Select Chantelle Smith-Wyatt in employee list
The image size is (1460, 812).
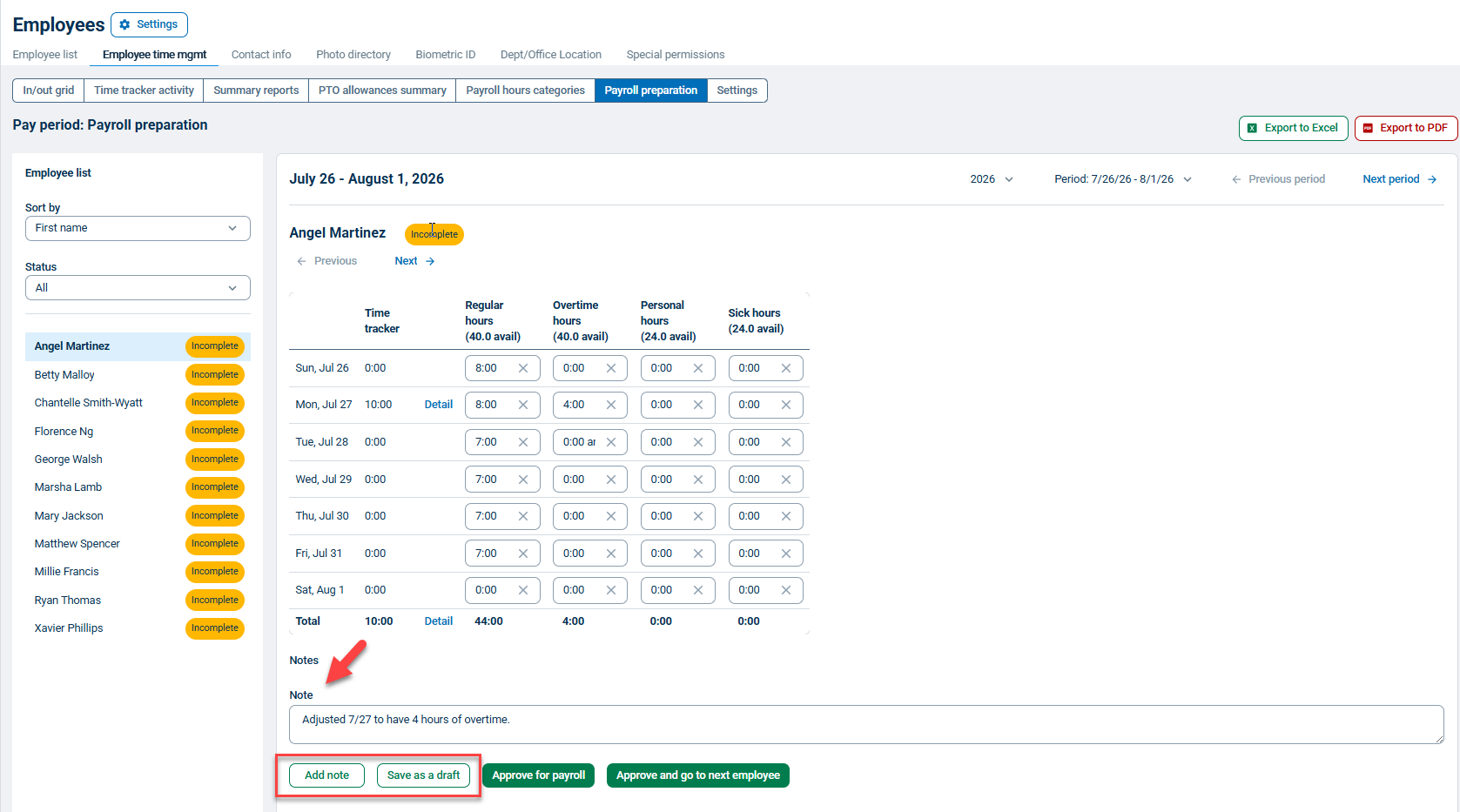tap(138, 403)
